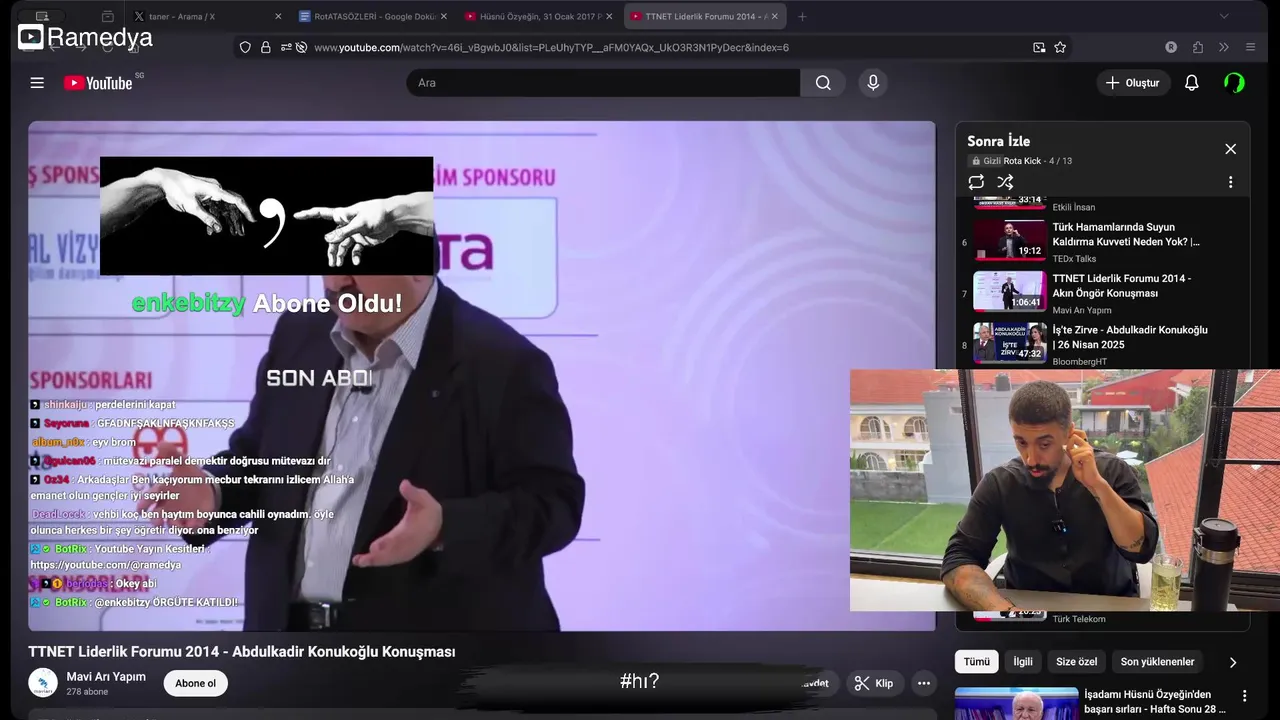Click the 278 abone subscriber count
Viewport: 1280px width, 720px height.
click(x=87, y=692)
